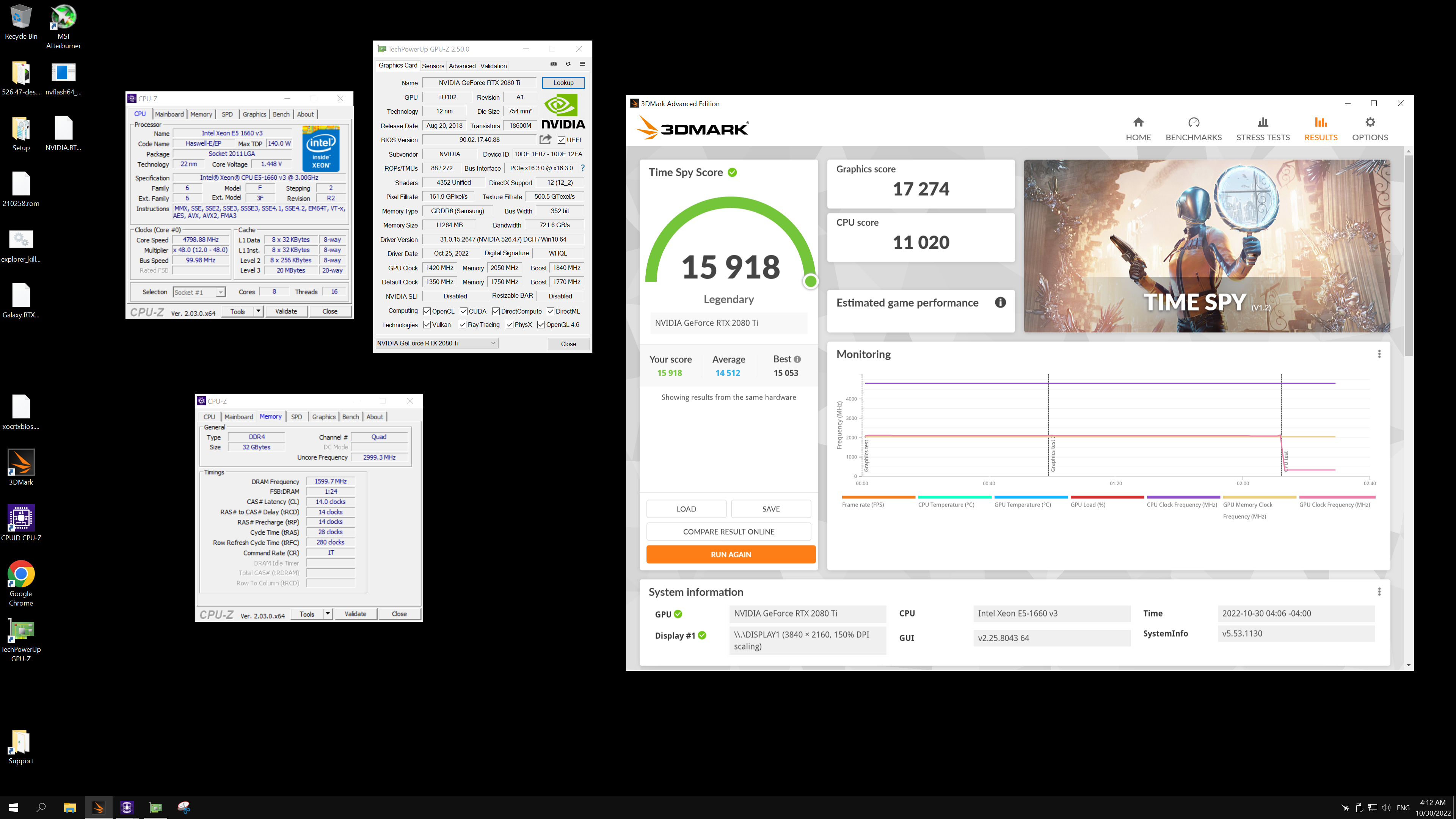Select the TechPowerUp GPU-Z desktop shortcut
Image resolution: width=1456 pixels, height=819 pixels.
21,639
